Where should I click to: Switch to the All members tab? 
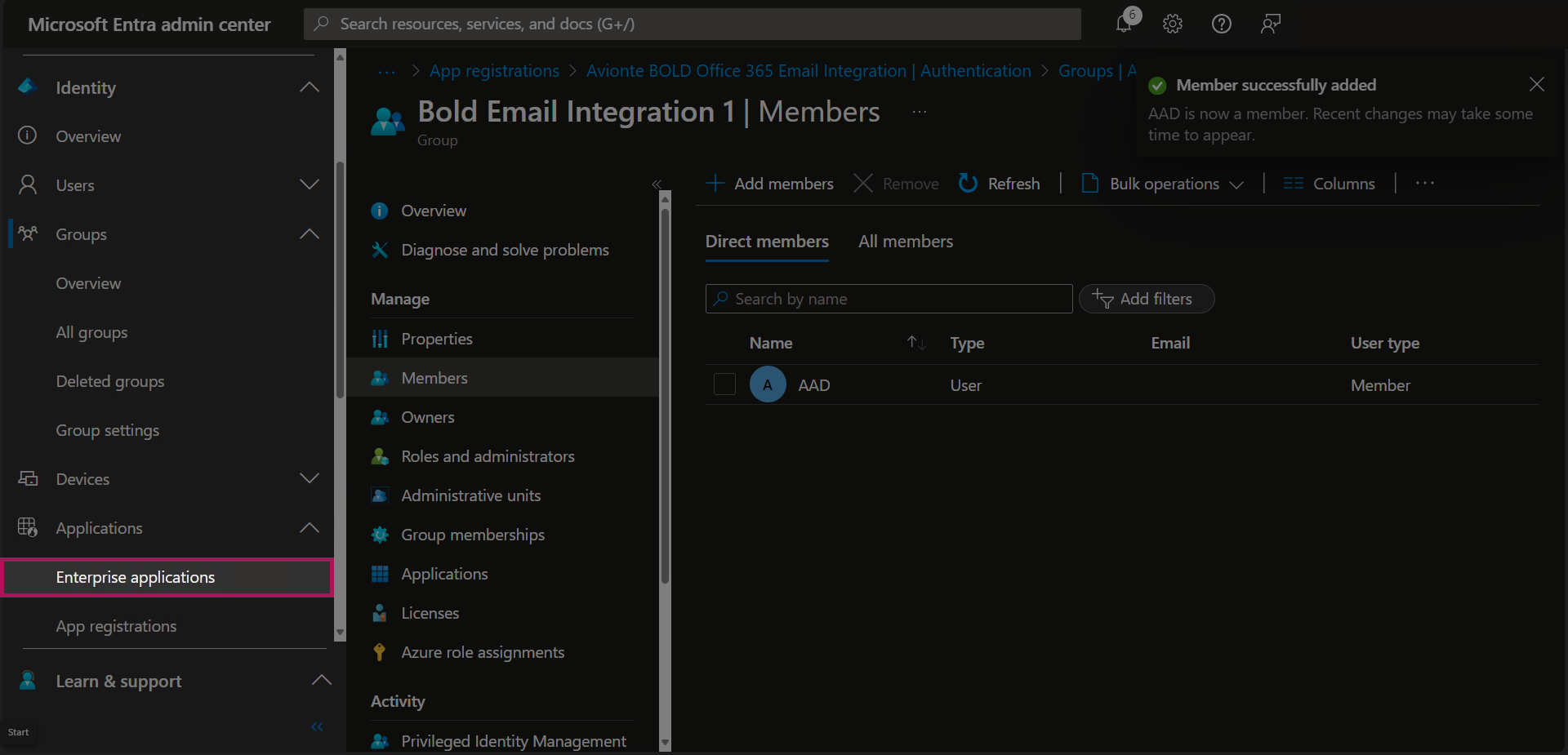906,242
